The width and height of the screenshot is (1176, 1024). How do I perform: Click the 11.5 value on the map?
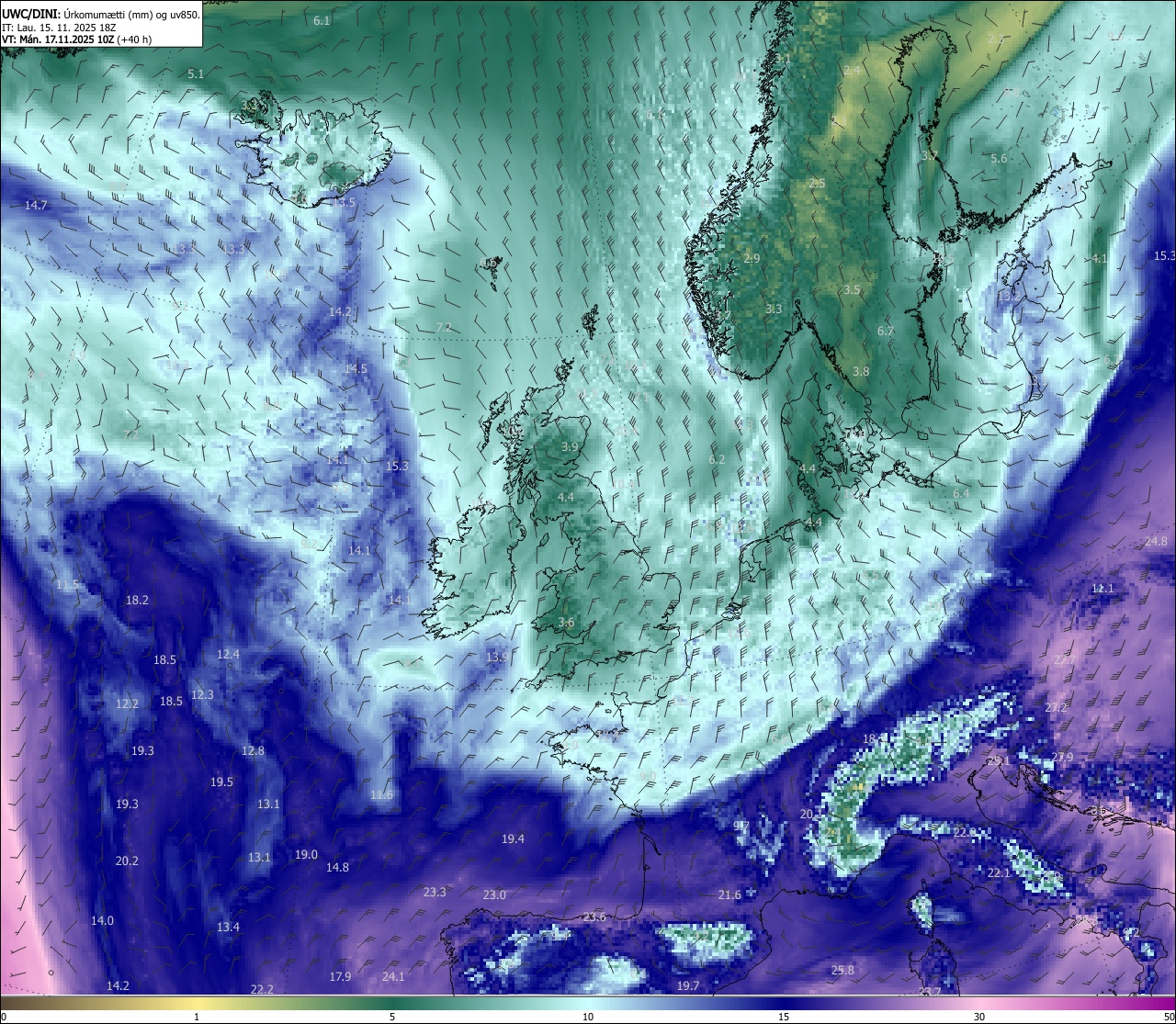67,584
